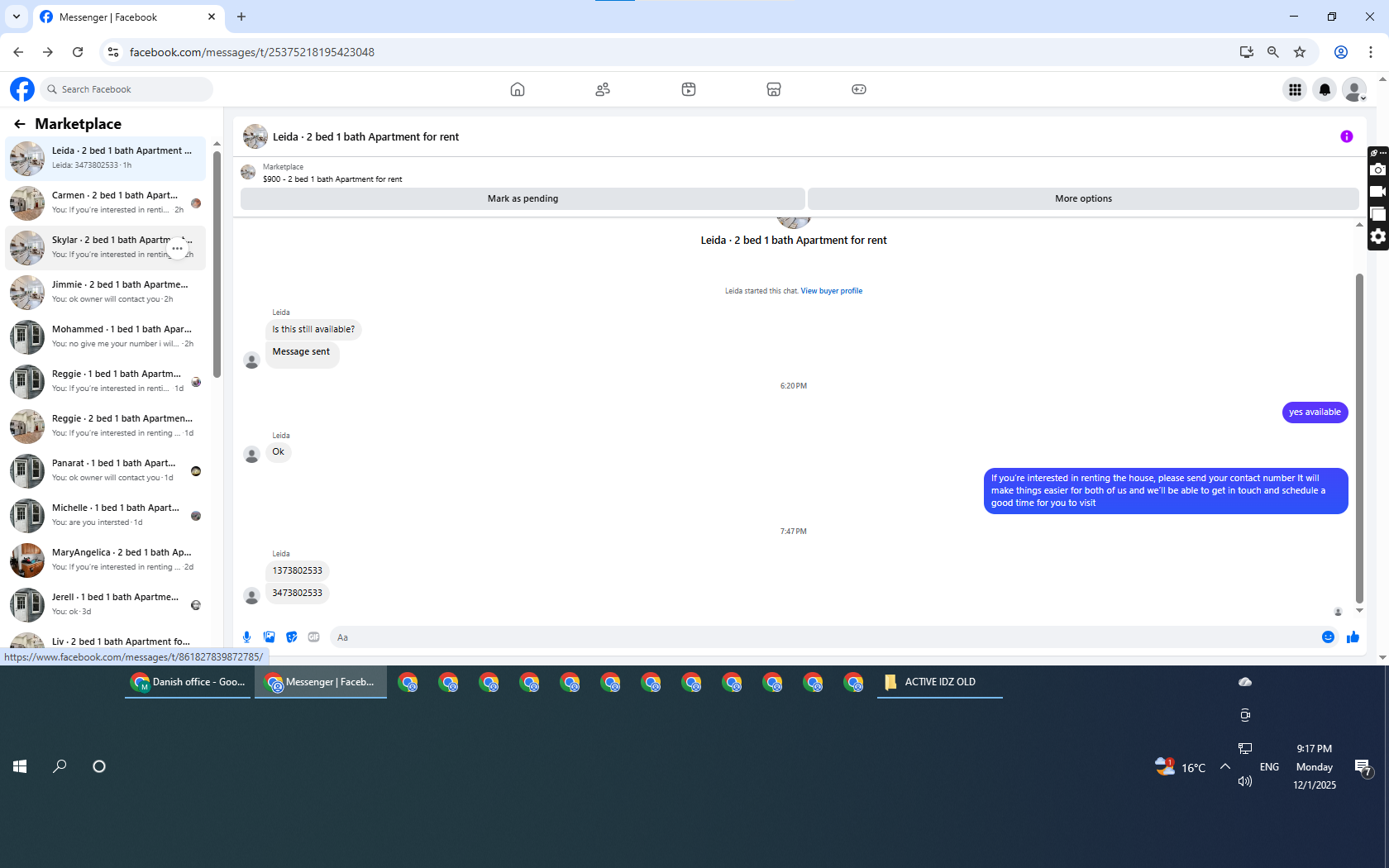
Task: Open the emoji picker in message box
Action: tap(1328, 637)
